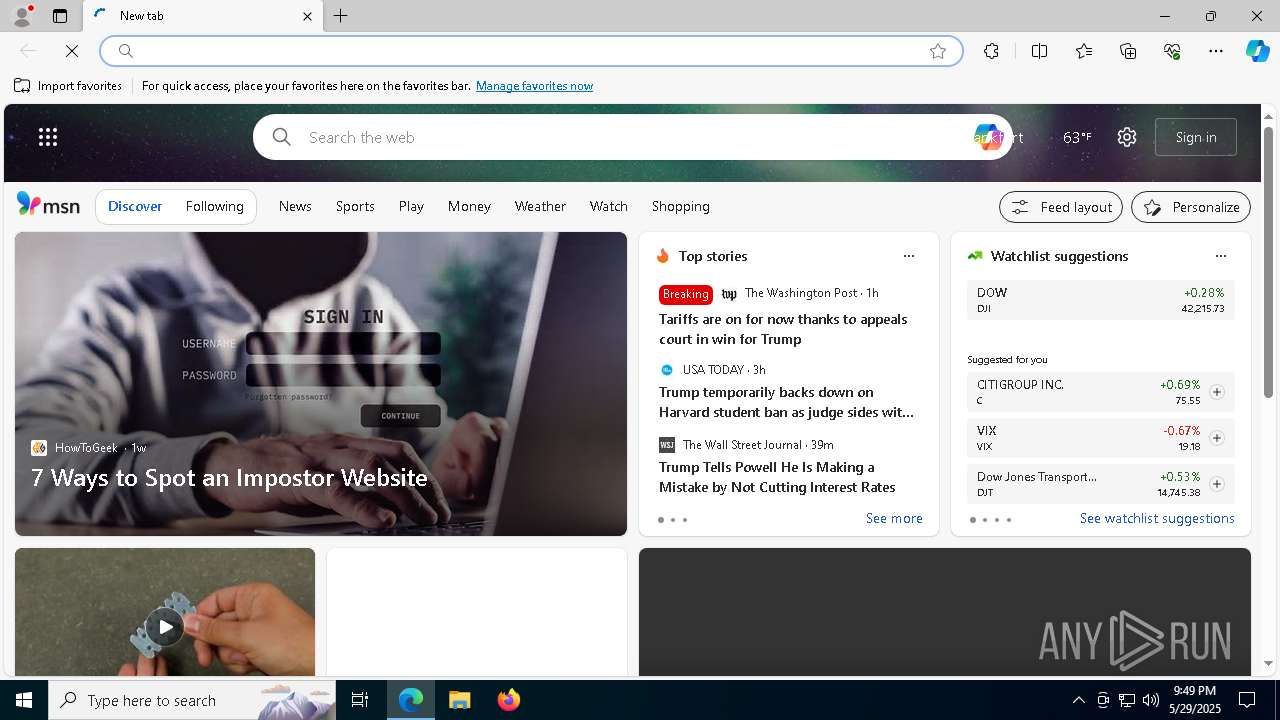1280x720 pixels.
Task: Open 7 Ways to Spot Impostor Website
Action: pyautogui.click(x=229, y=478)
